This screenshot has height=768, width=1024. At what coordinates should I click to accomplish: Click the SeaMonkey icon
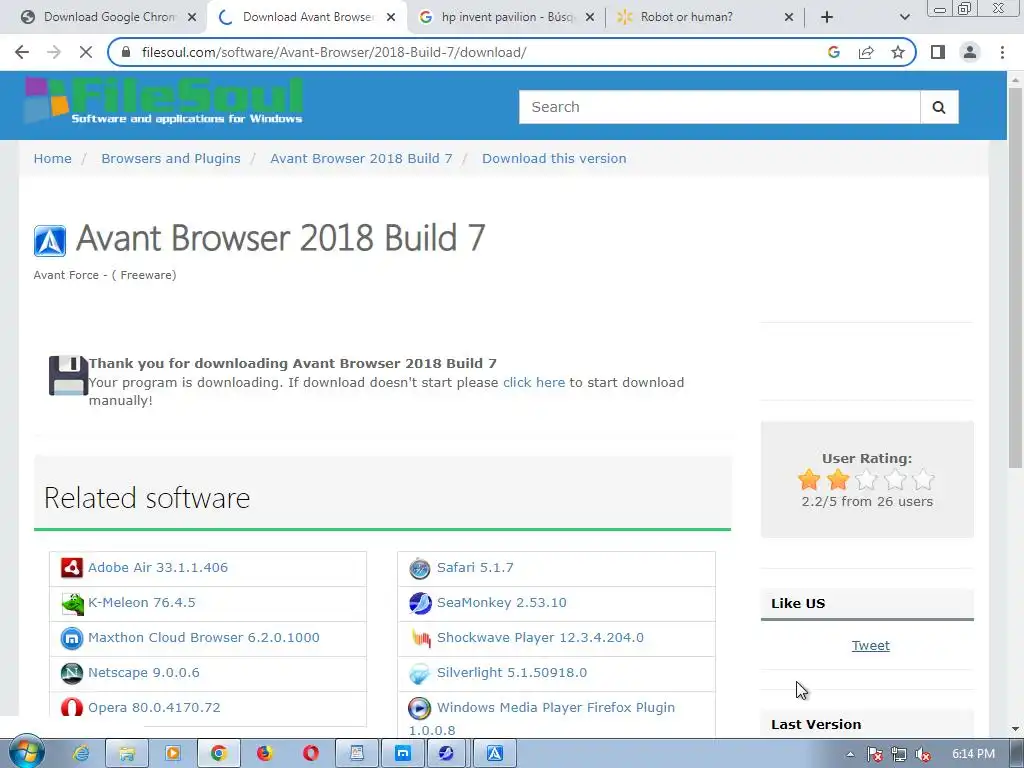click(420, 603)
